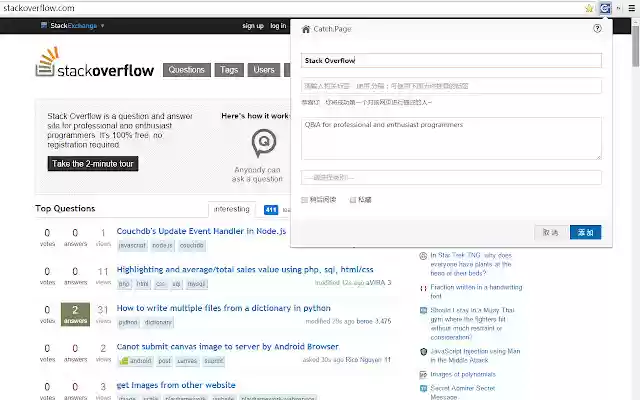This screenshot has width=640, height=400.
Task: Open the help question-mark icon in popup
Action: (x=597, y=28)
